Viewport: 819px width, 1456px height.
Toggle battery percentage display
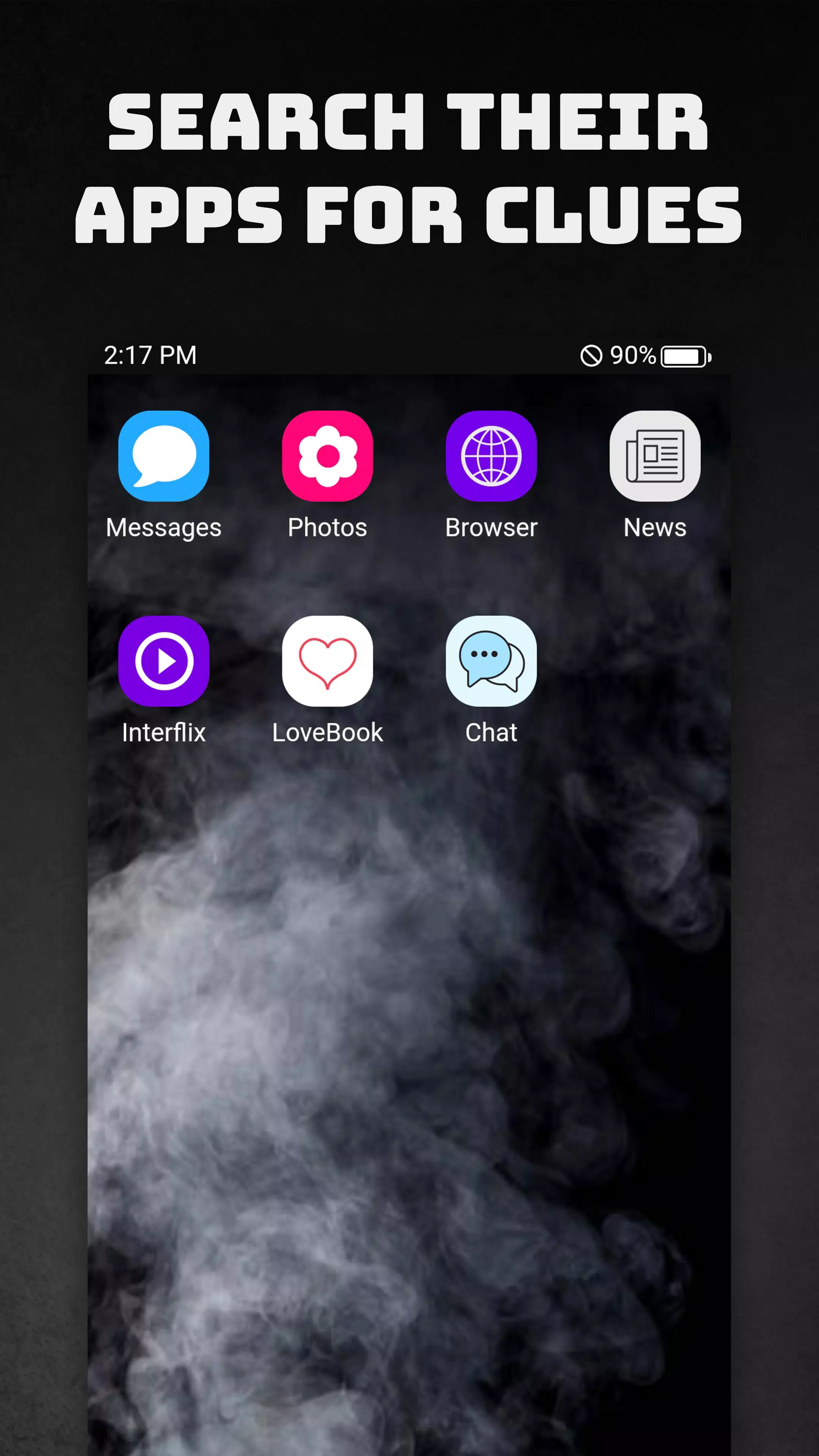[x=631, y=355]
